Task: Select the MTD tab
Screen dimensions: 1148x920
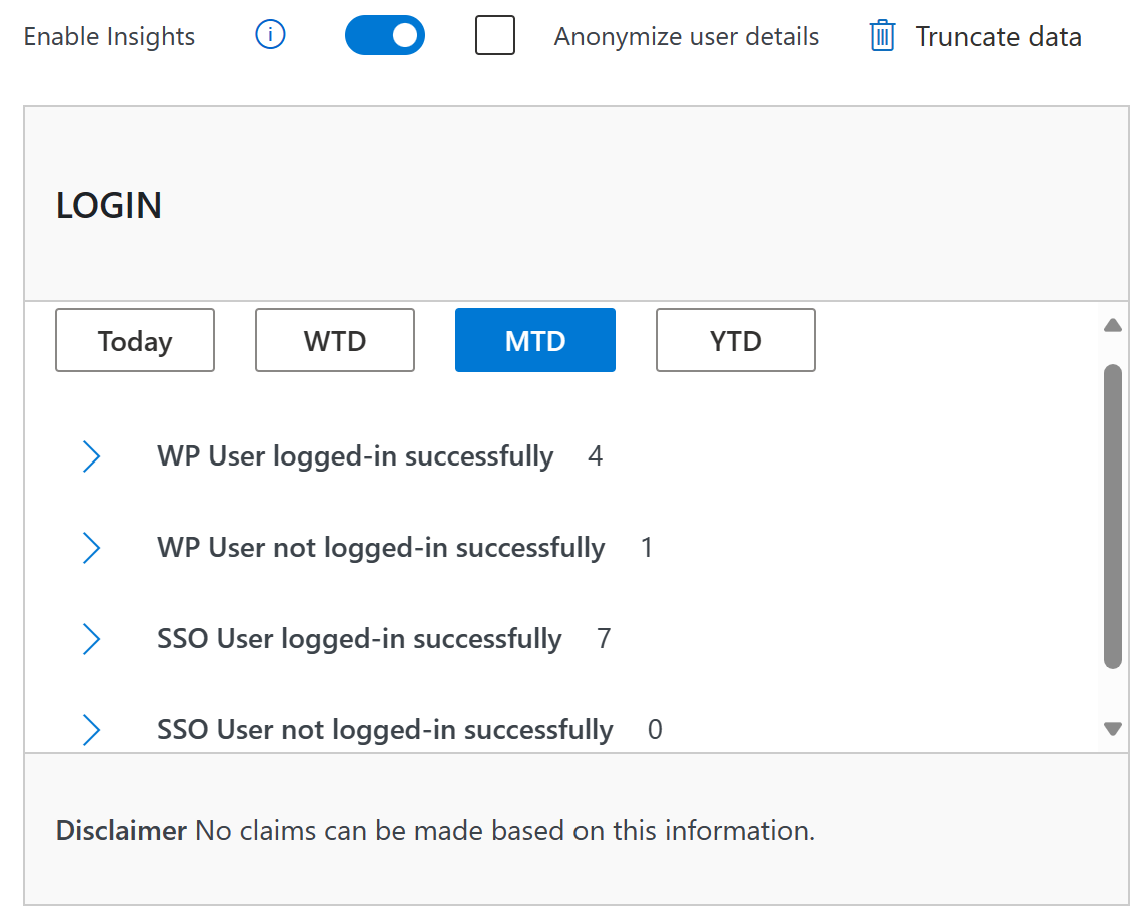Action: click(535, 340)
